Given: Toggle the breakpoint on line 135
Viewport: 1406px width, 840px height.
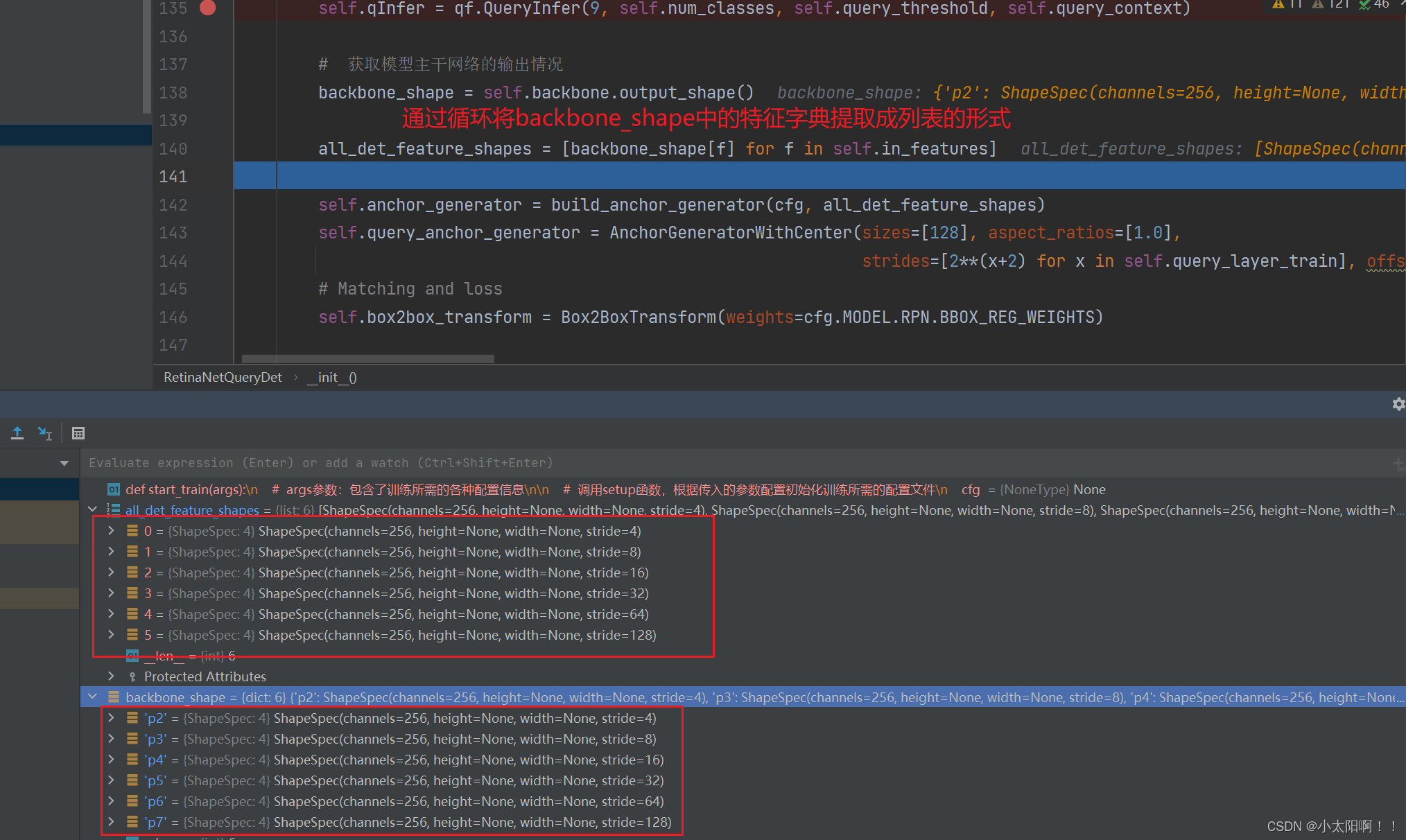Looking at the screenshot, I should [x=207, y=8].
